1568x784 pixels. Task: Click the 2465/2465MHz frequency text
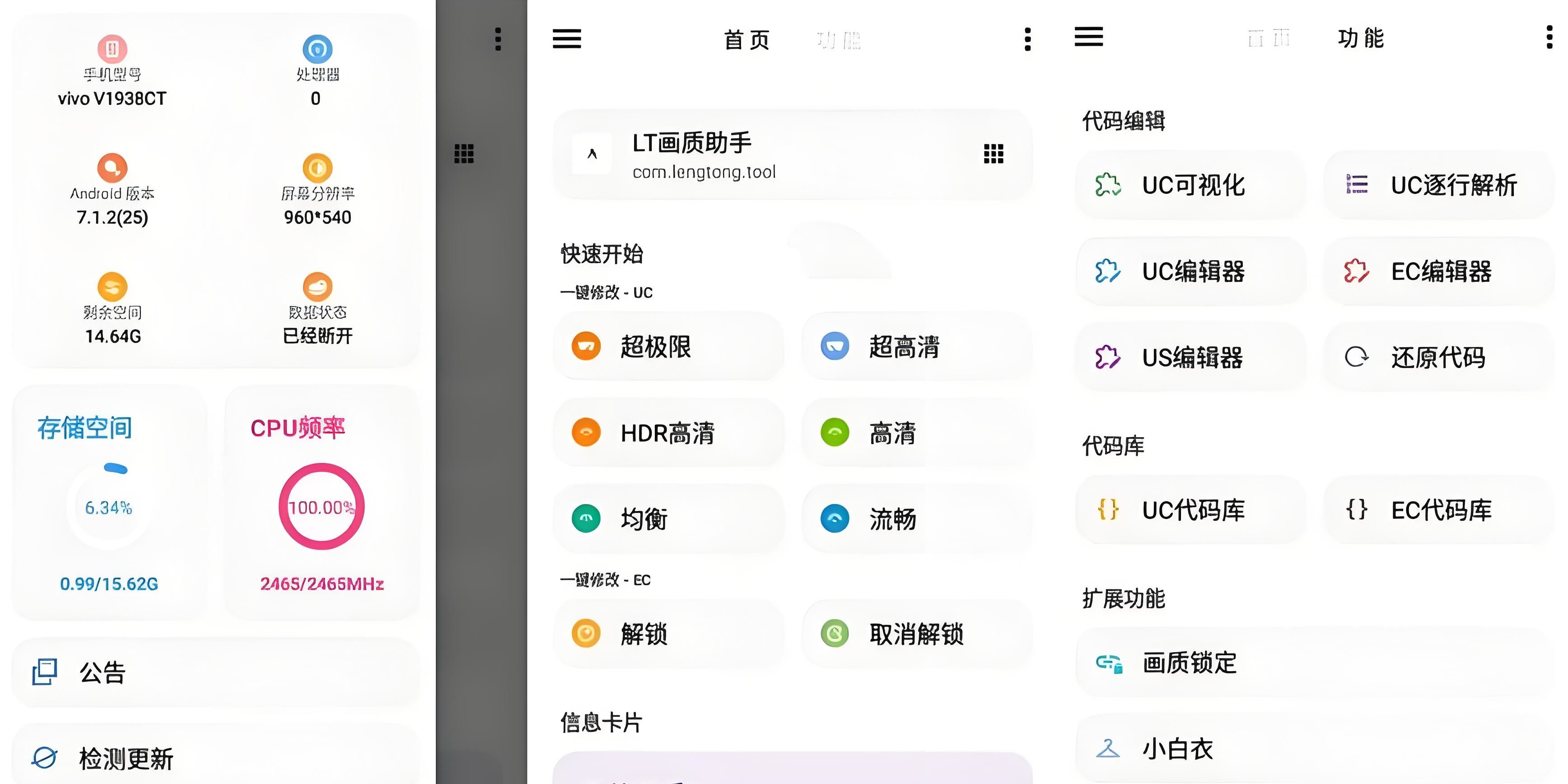(x=322, y=584)
